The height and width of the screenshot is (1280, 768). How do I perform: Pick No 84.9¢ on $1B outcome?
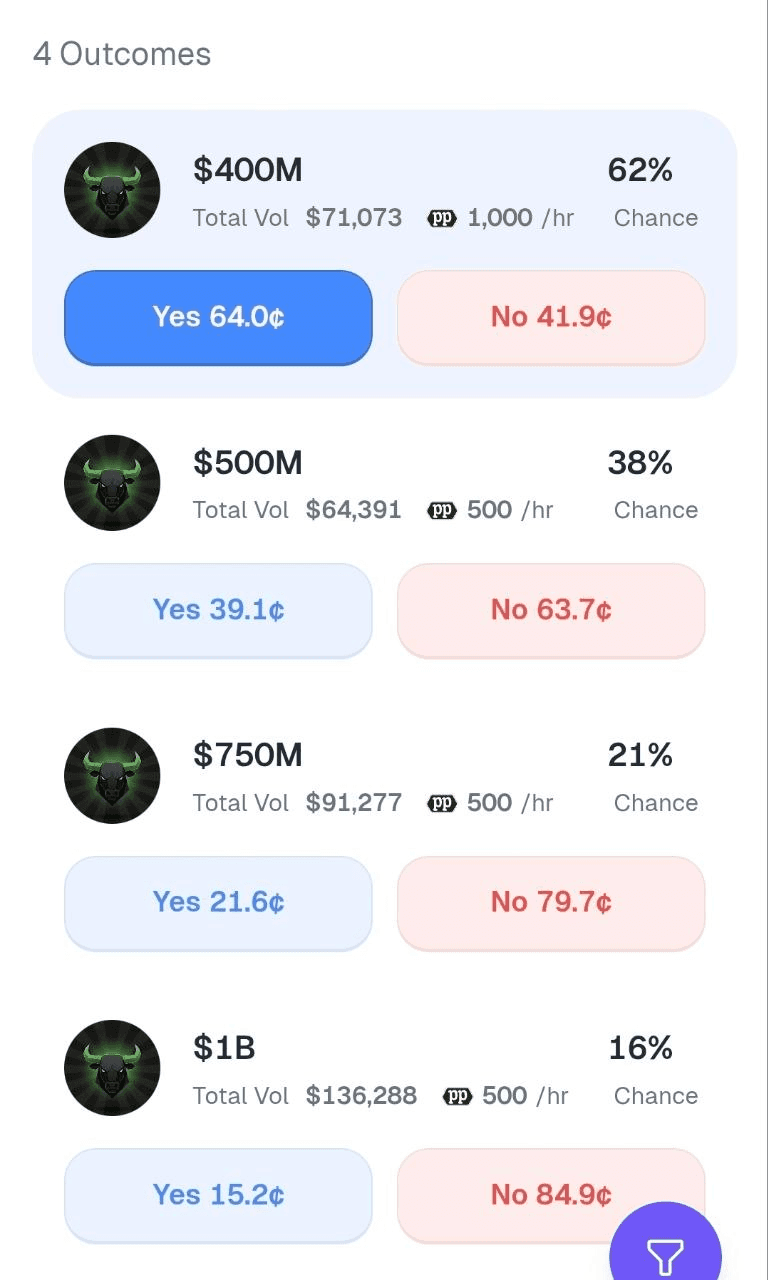[x=551, y=1195]
